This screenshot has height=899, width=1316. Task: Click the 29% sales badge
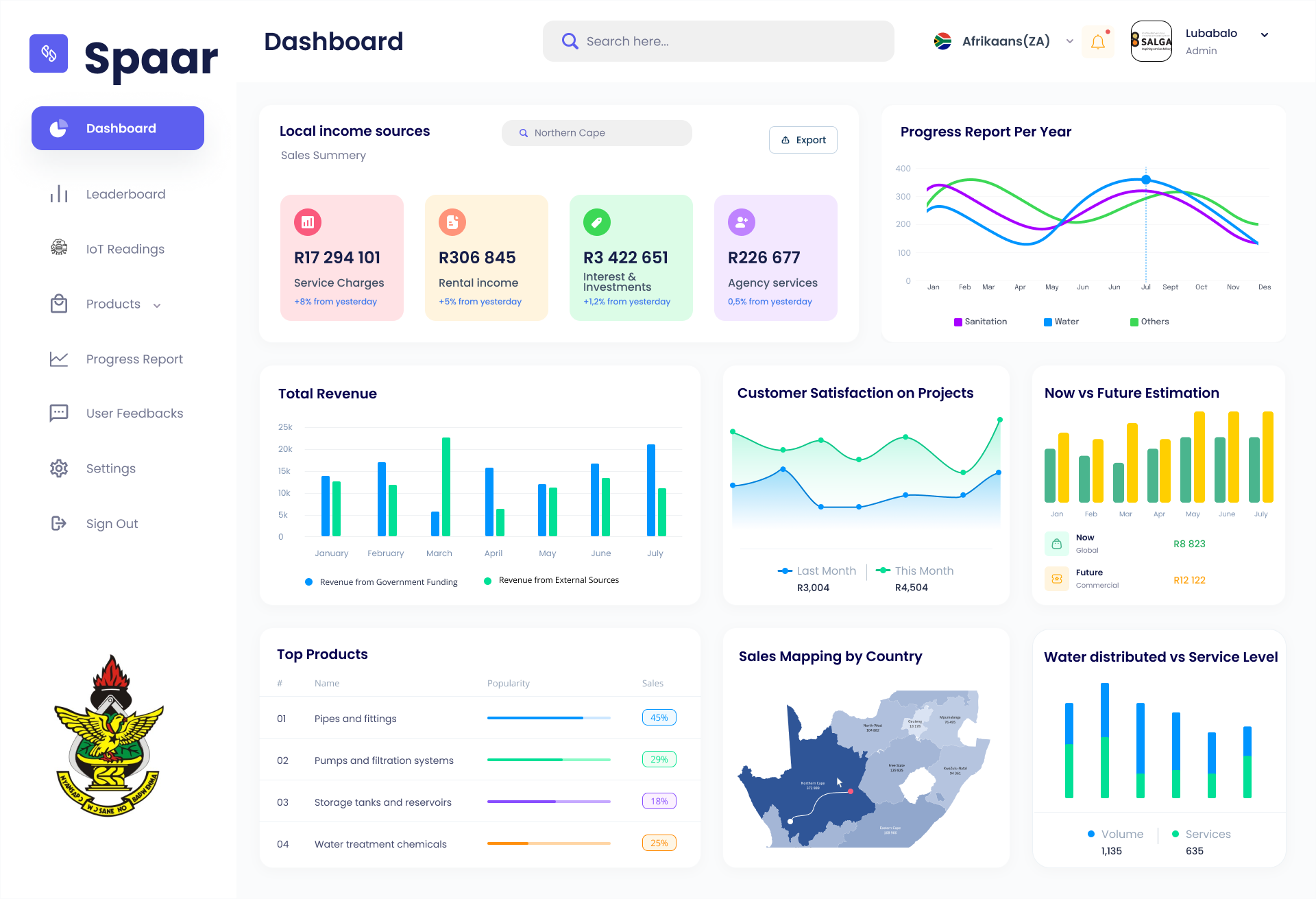(x=659, y=759)
